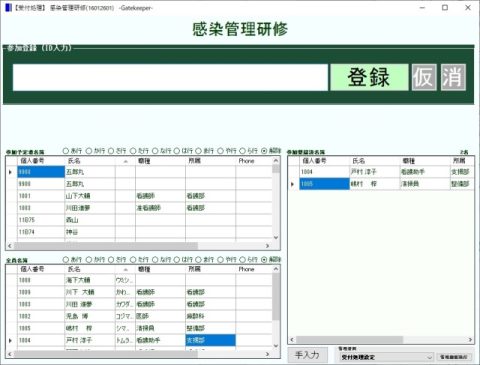The width and height of the screenshot is (480, 365).
Task: Select さ行 filter for the scheduled participants list
Action: click(x=111, y=151)
